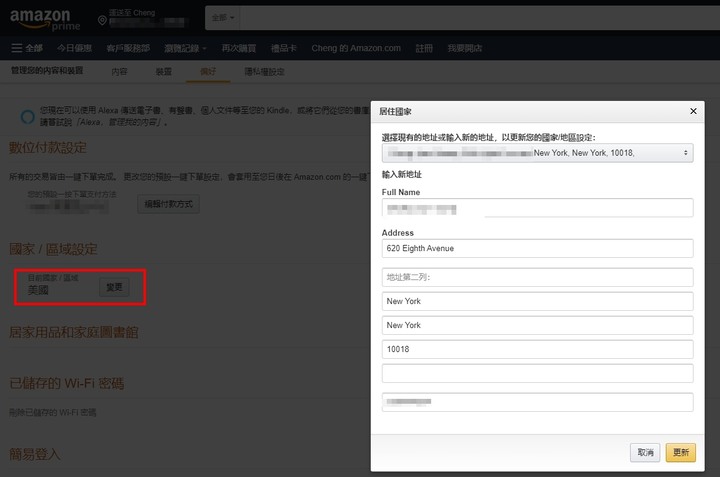
Task: Expand the 居家用品和家庭圖書館 section
Action: coord(73,332)
